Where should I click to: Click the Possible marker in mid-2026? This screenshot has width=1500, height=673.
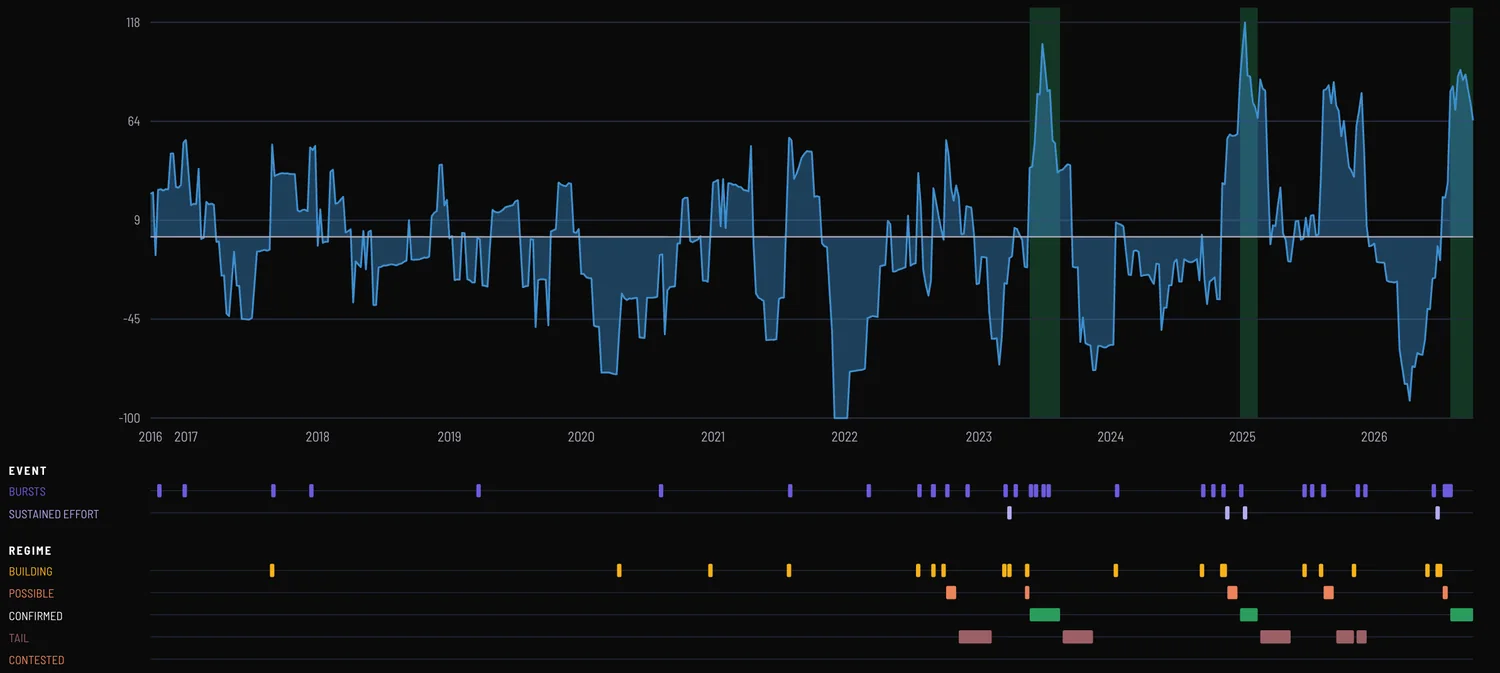1445,593
